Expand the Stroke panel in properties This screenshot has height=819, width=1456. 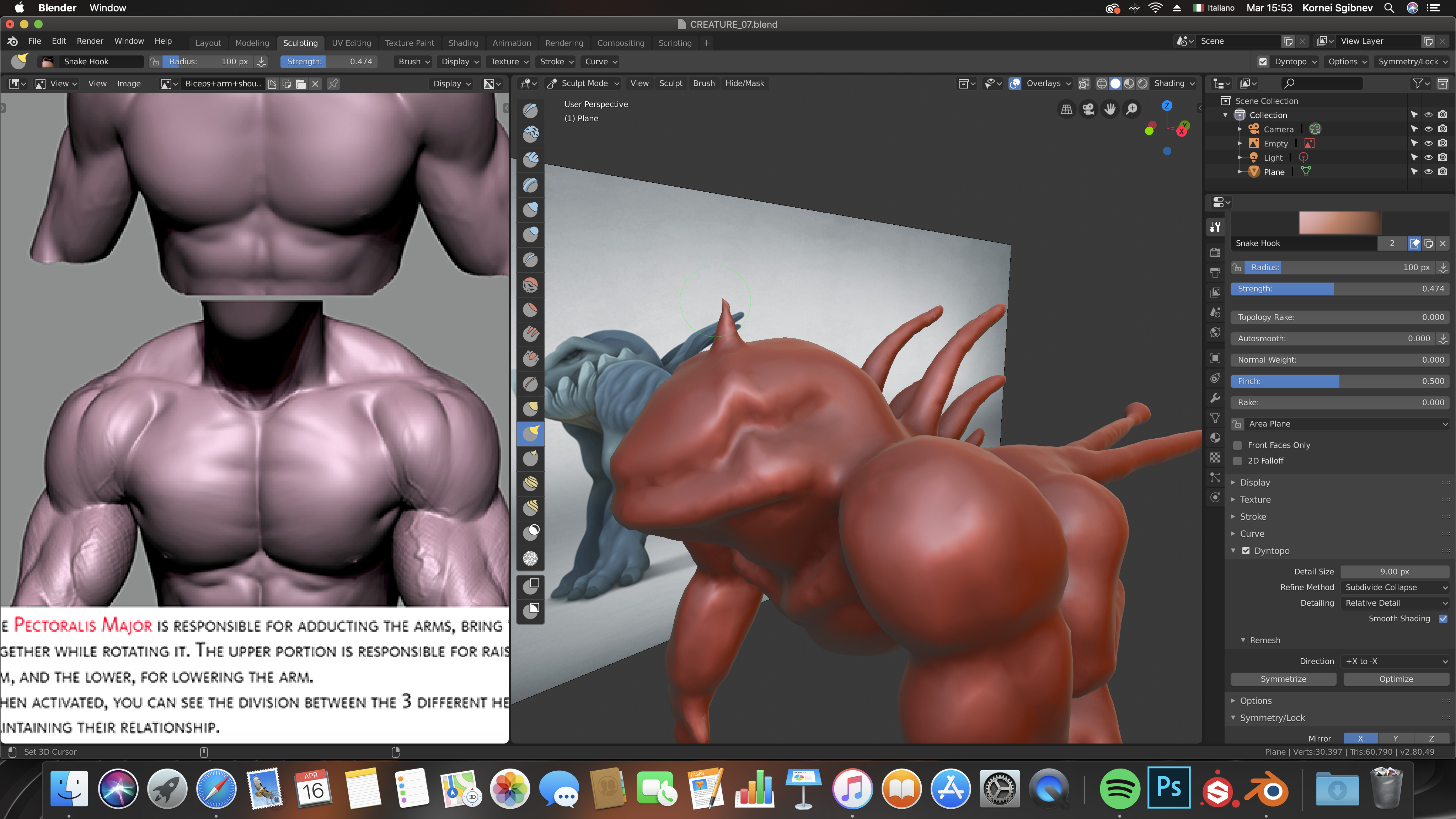(1253, 516)
